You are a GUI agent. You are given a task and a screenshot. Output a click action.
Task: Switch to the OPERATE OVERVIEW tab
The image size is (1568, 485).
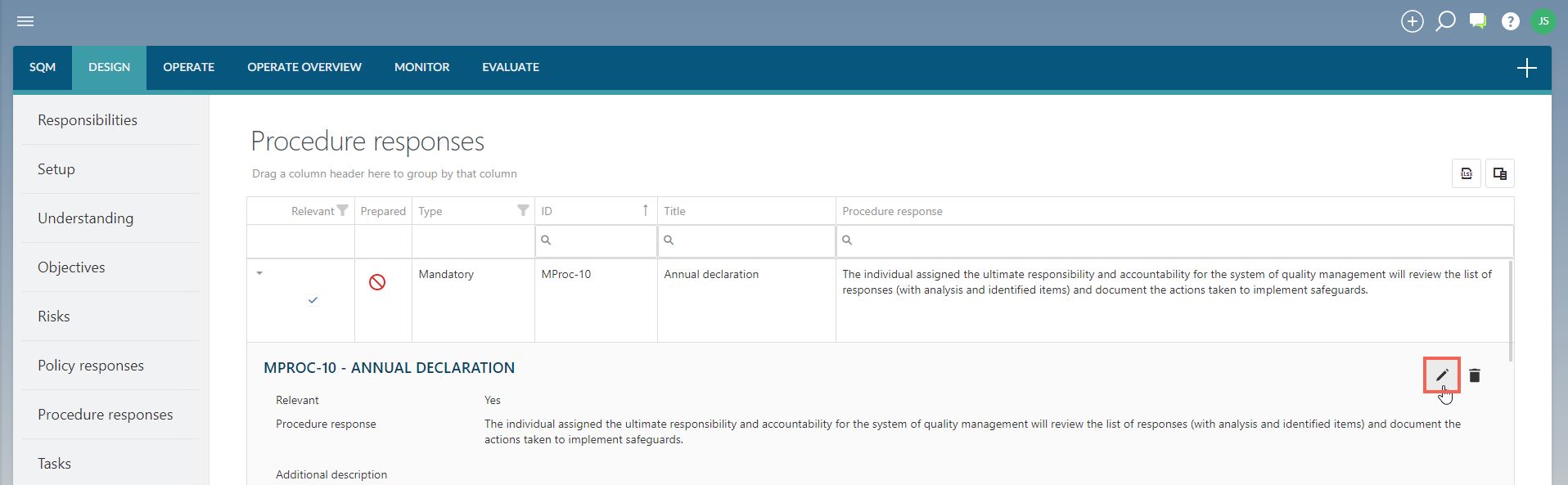[x=304, y=67]
